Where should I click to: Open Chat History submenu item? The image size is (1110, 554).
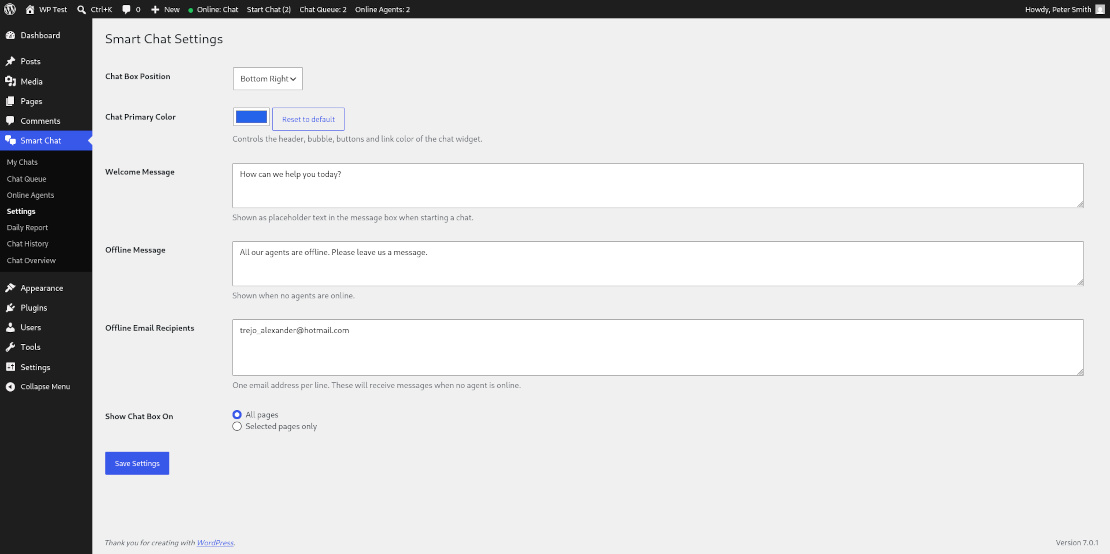28,244
